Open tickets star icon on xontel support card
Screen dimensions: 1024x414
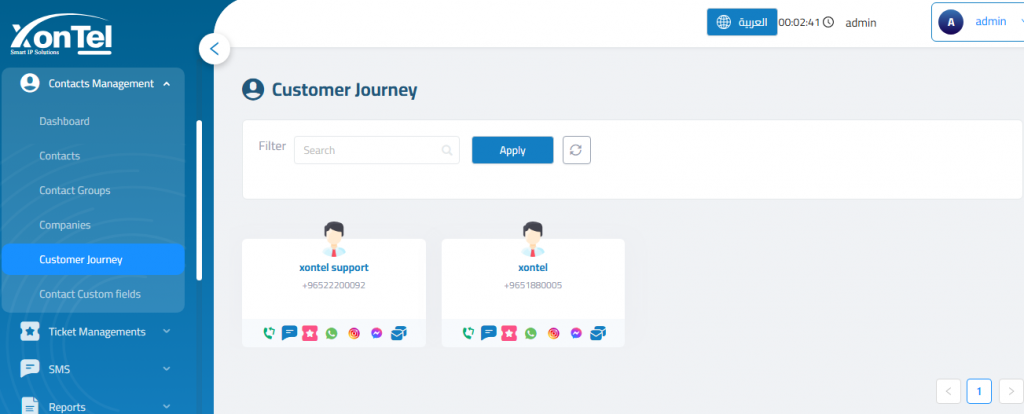click(310, 333)
